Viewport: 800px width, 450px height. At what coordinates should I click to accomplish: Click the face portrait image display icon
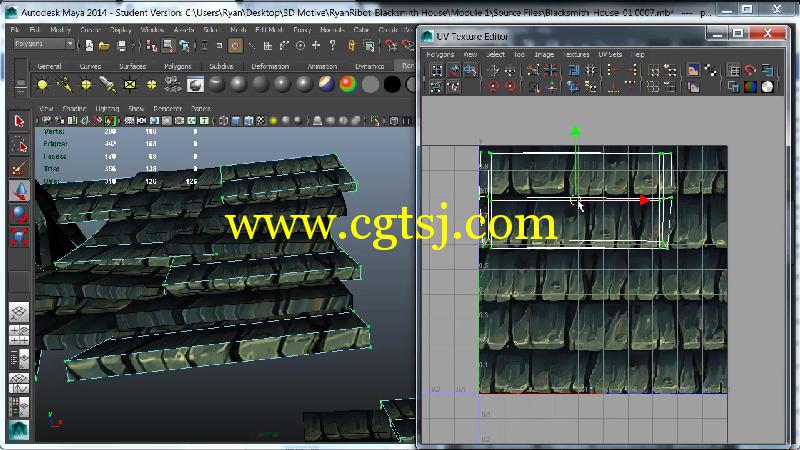pos(693,70)
